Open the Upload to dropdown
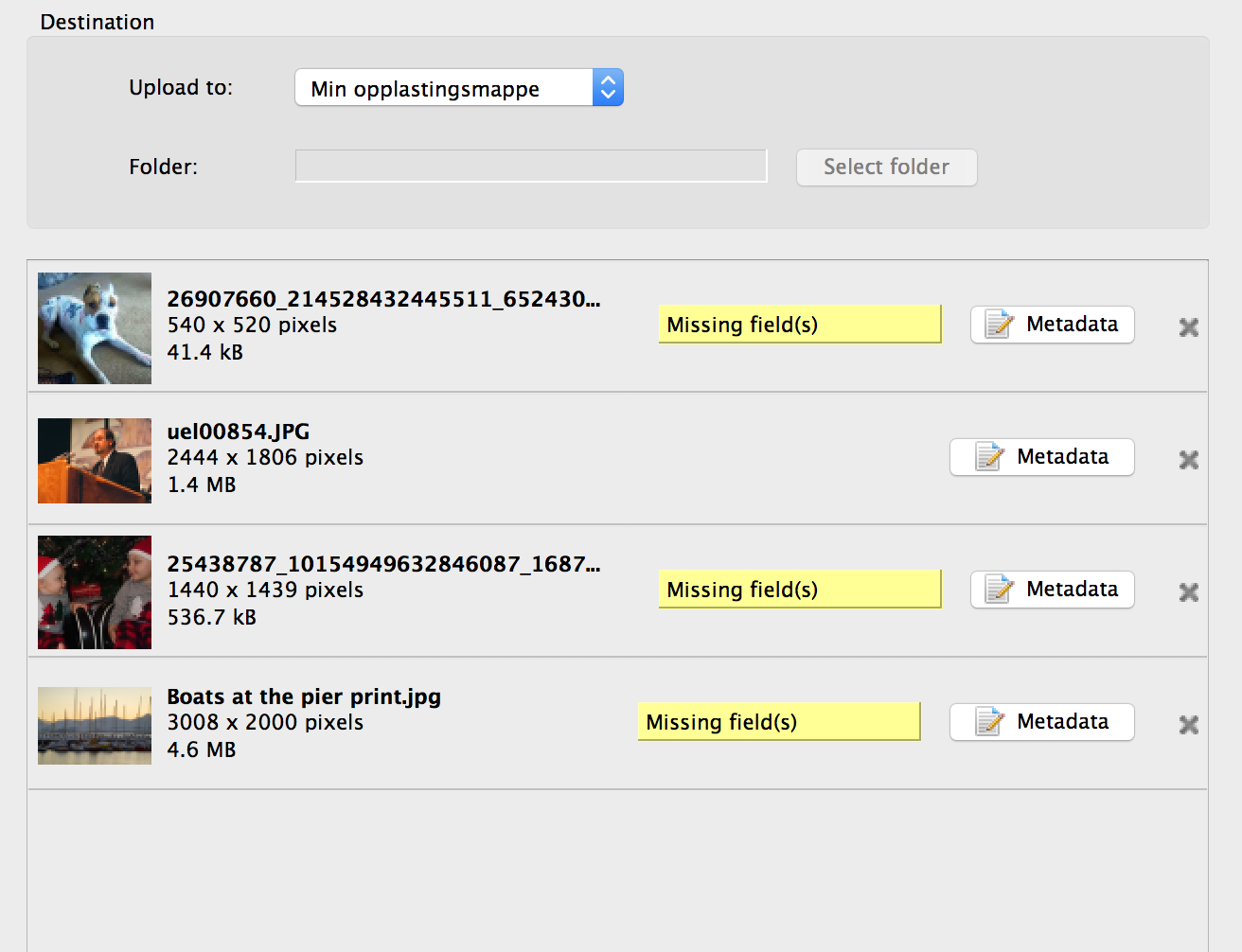 pos(459,88)
